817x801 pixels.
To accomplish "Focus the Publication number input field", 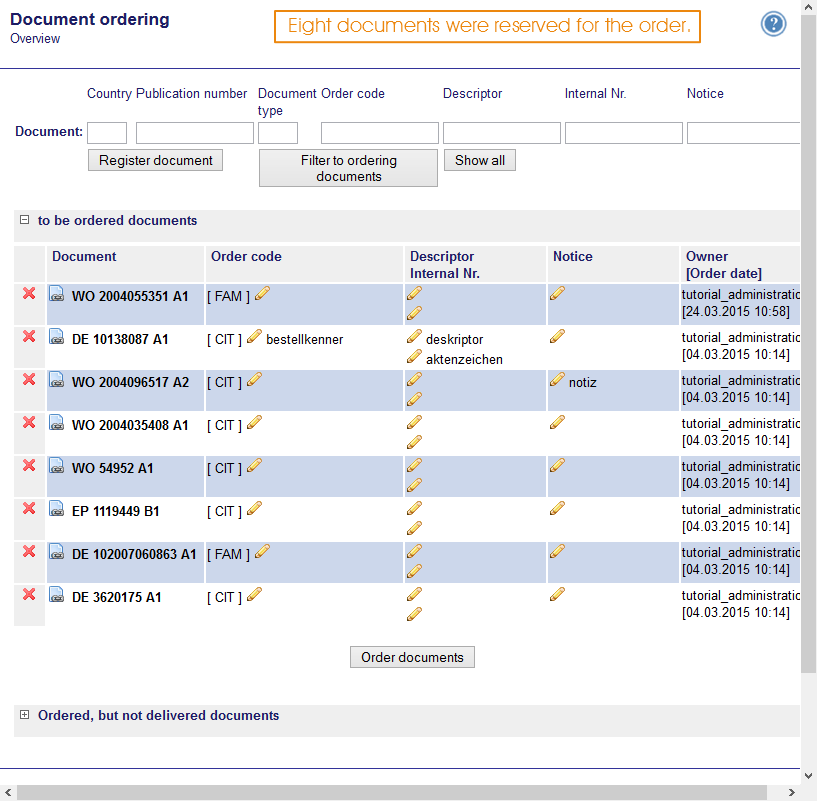I will tap(195, 133).
